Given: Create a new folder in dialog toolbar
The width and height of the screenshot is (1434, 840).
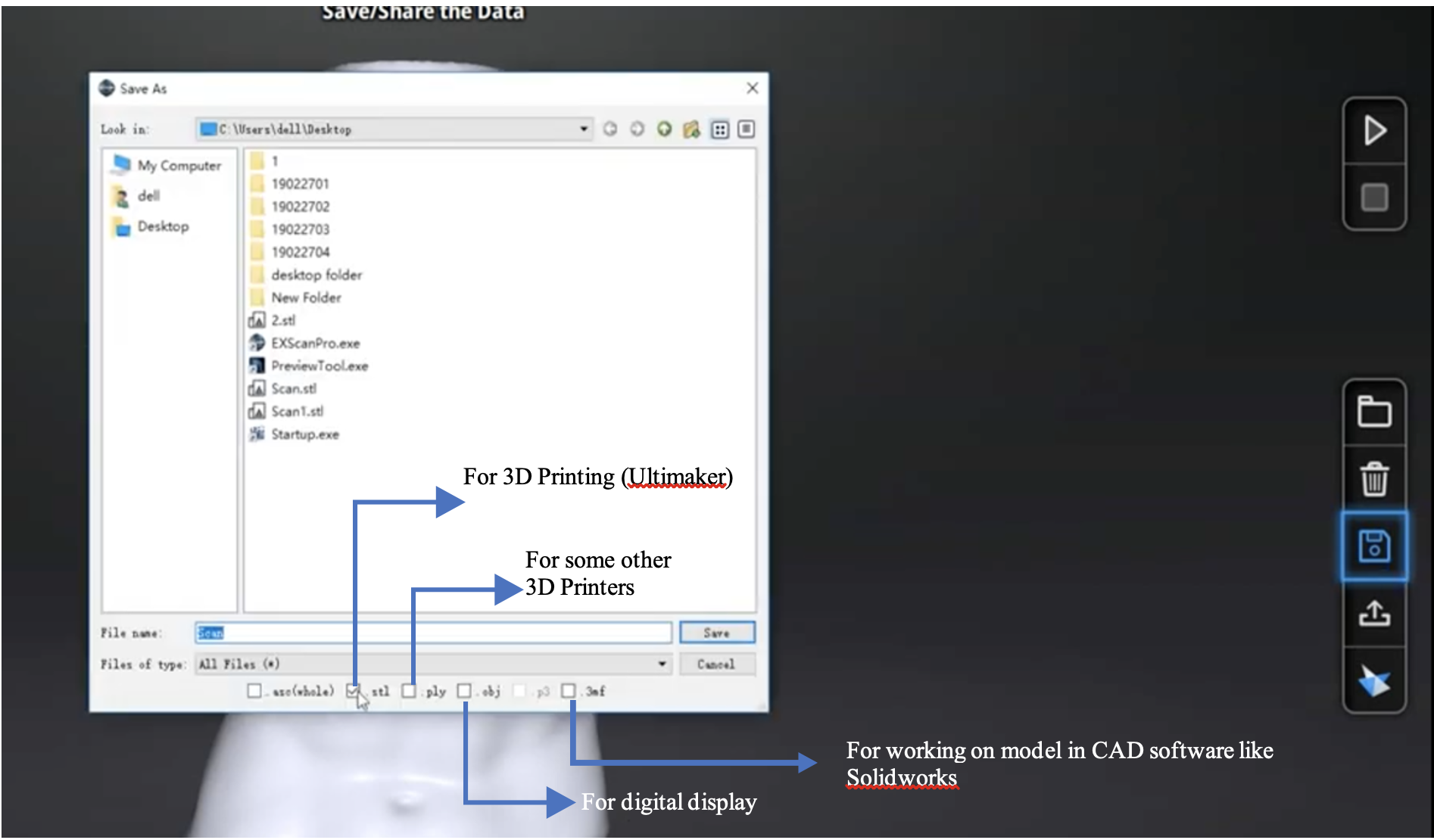Looking at the screenshot, I should tap(691, 129).
